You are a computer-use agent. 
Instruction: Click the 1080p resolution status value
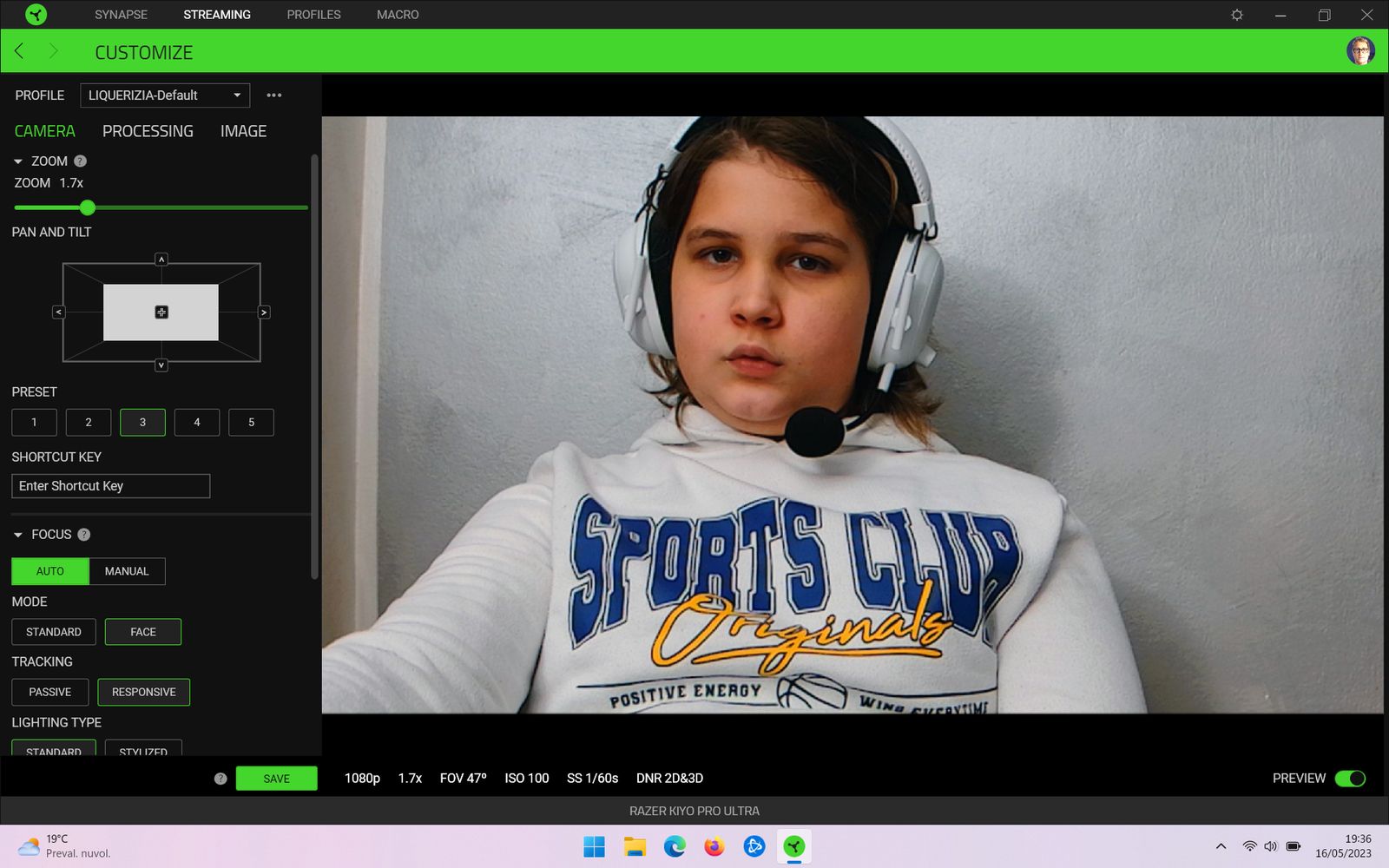(x=362, y=779)
